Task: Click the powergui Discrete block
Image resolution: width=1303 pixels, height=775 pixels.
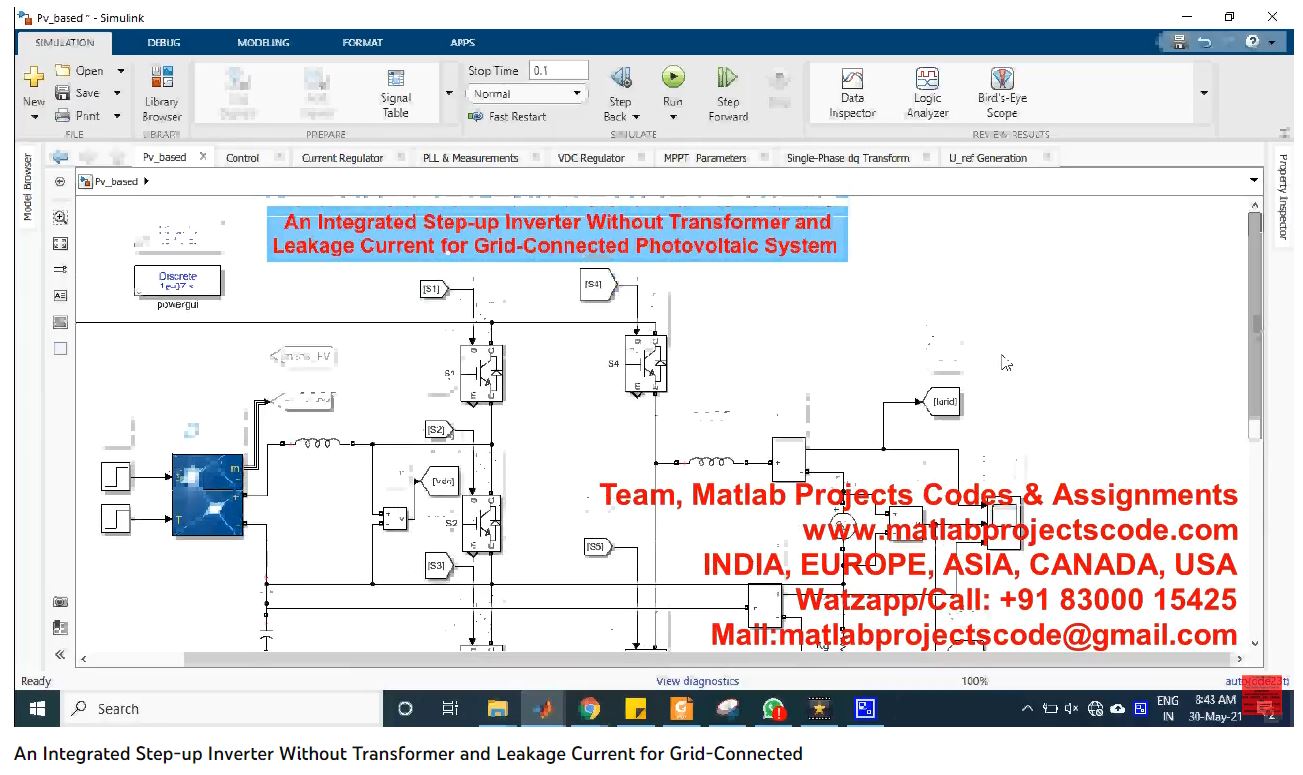Action: [178, 282]
